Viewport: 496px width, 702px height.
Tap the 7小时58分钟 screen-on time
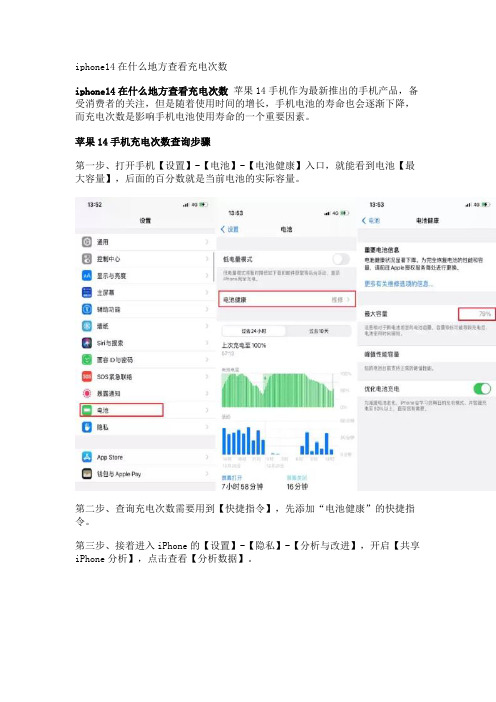(x=242, y=486)
